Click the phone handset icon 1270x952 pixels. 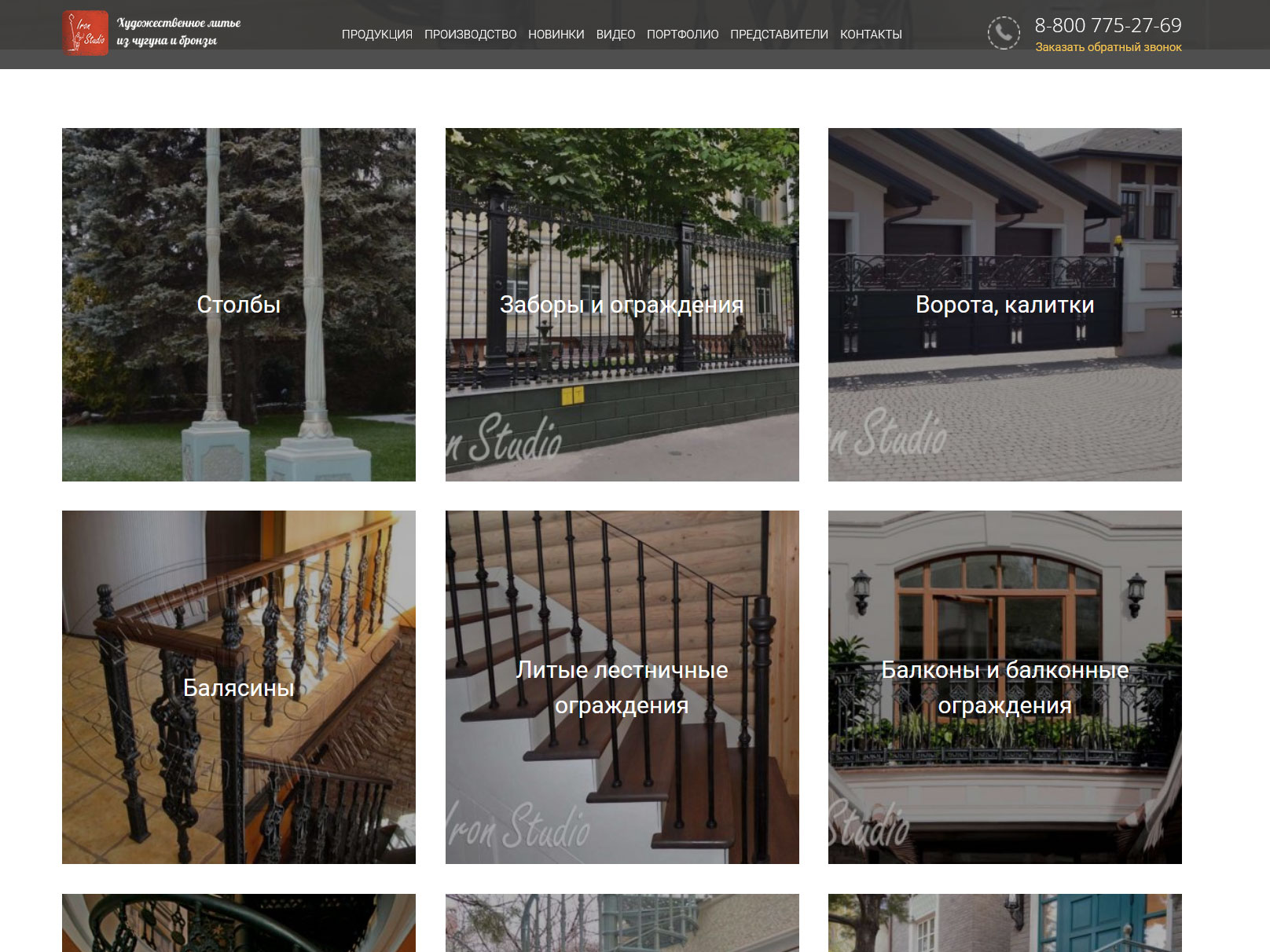point(1004,33)
